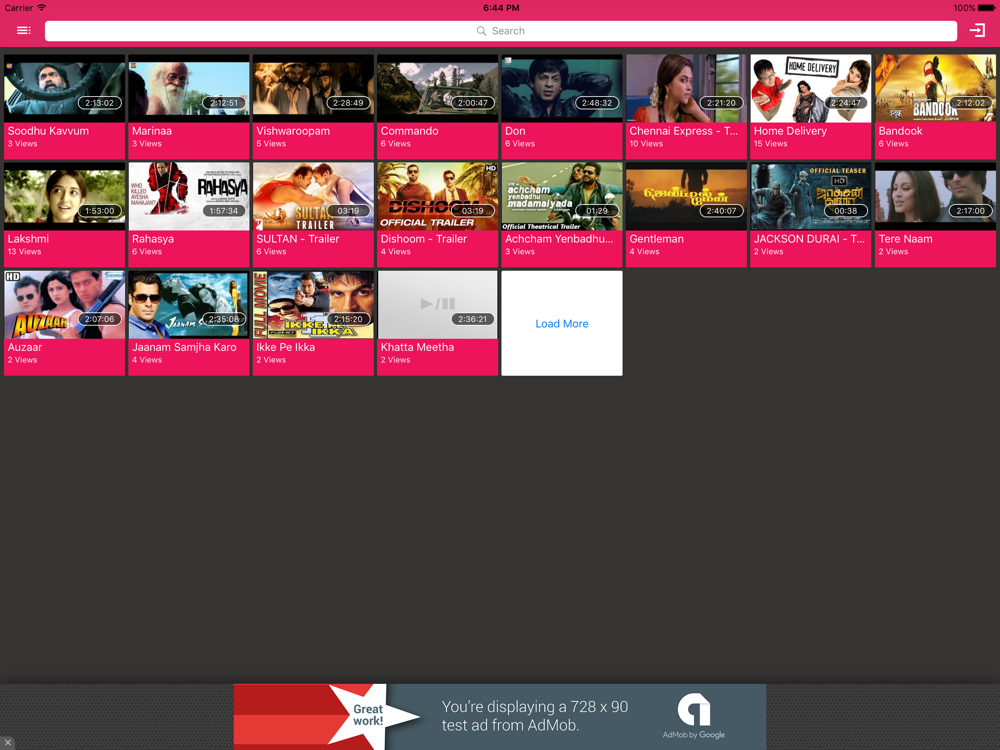Select the Don movie thumbnail

click(562, 88)
